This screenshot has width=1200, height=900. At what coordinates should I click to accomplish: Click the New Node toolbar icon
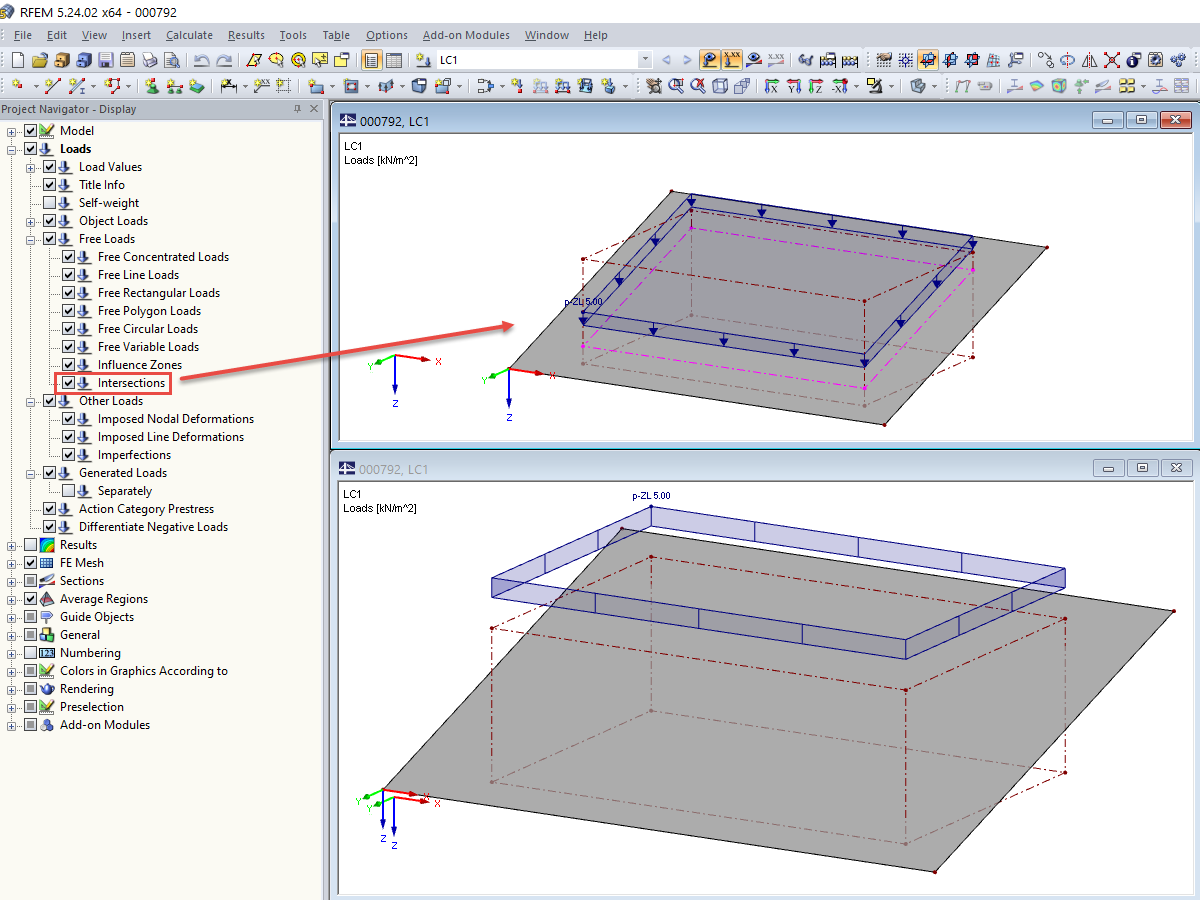[17, 86]
